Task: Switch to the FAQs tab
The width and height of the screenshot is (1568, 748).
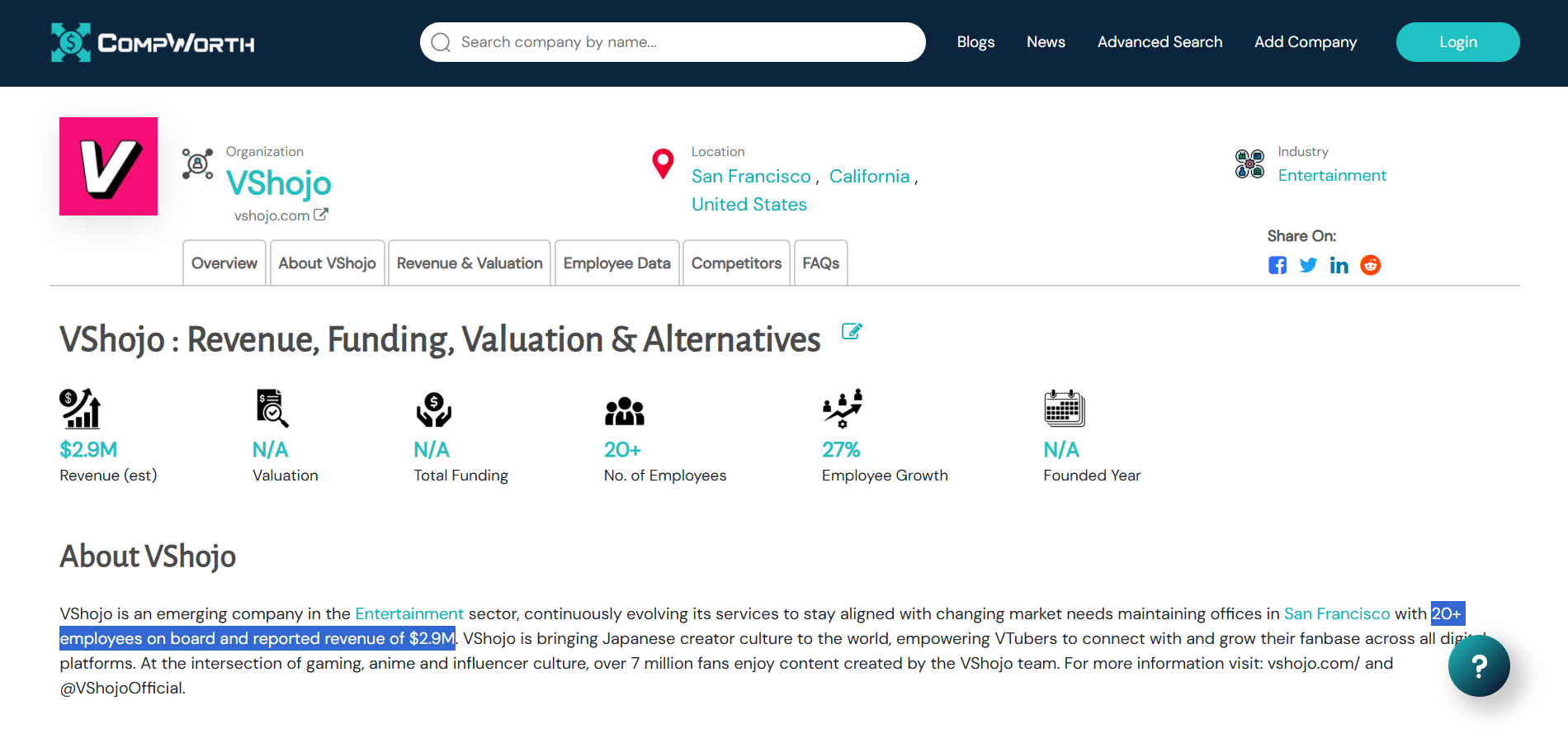Action: [x=820, y=263]
